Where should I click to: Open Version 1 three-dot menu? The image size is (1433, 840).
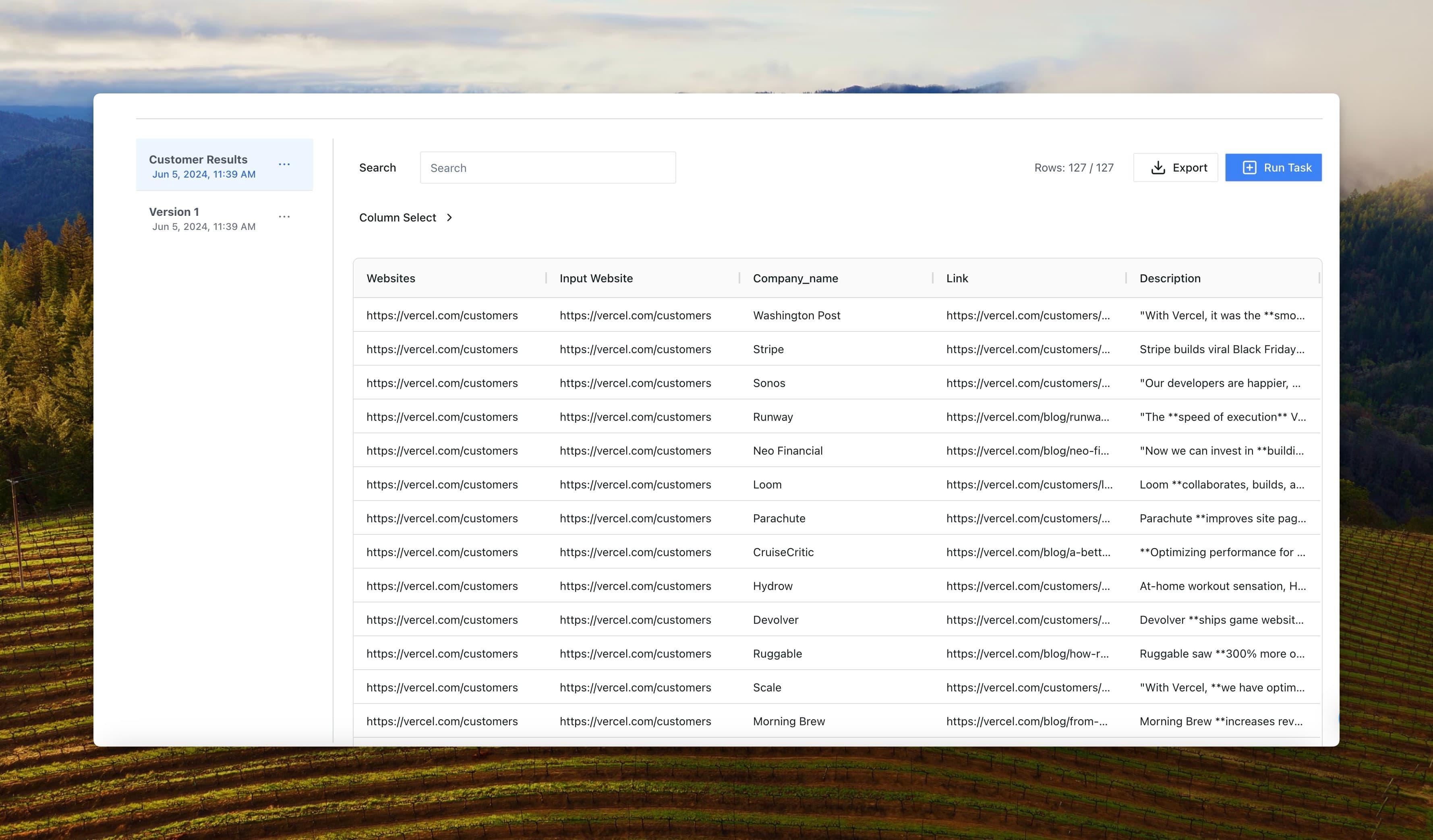284,217
